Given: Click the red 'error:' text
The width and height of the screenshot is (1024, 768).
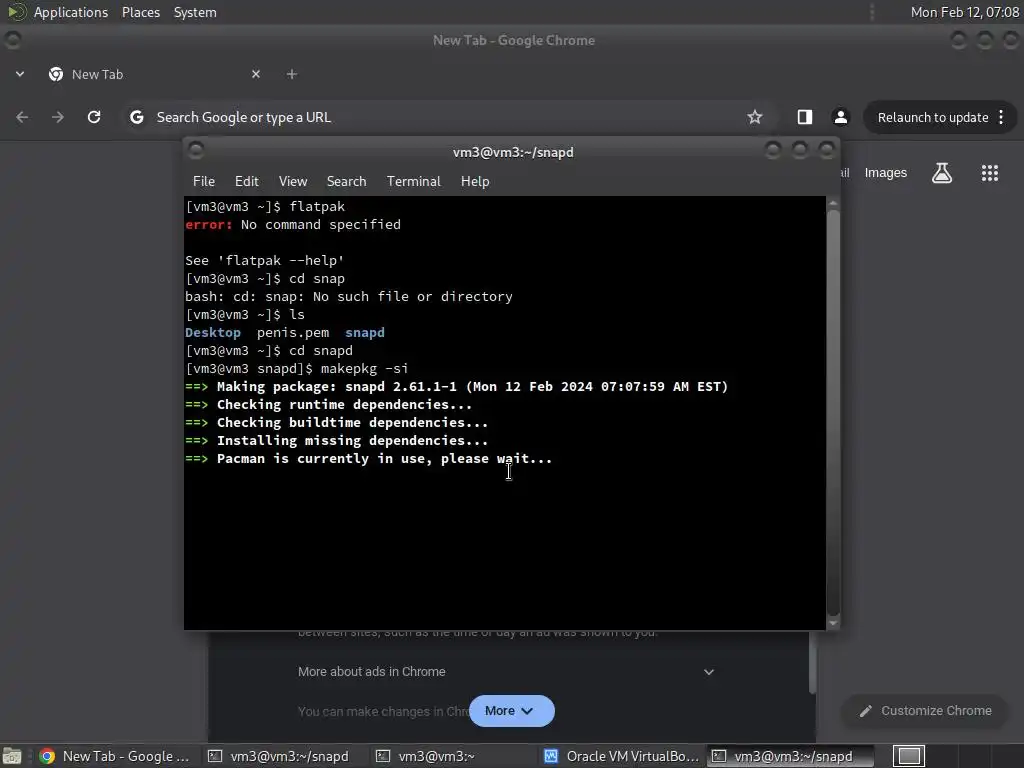Looking at the screenshot, I should [208, 225].
